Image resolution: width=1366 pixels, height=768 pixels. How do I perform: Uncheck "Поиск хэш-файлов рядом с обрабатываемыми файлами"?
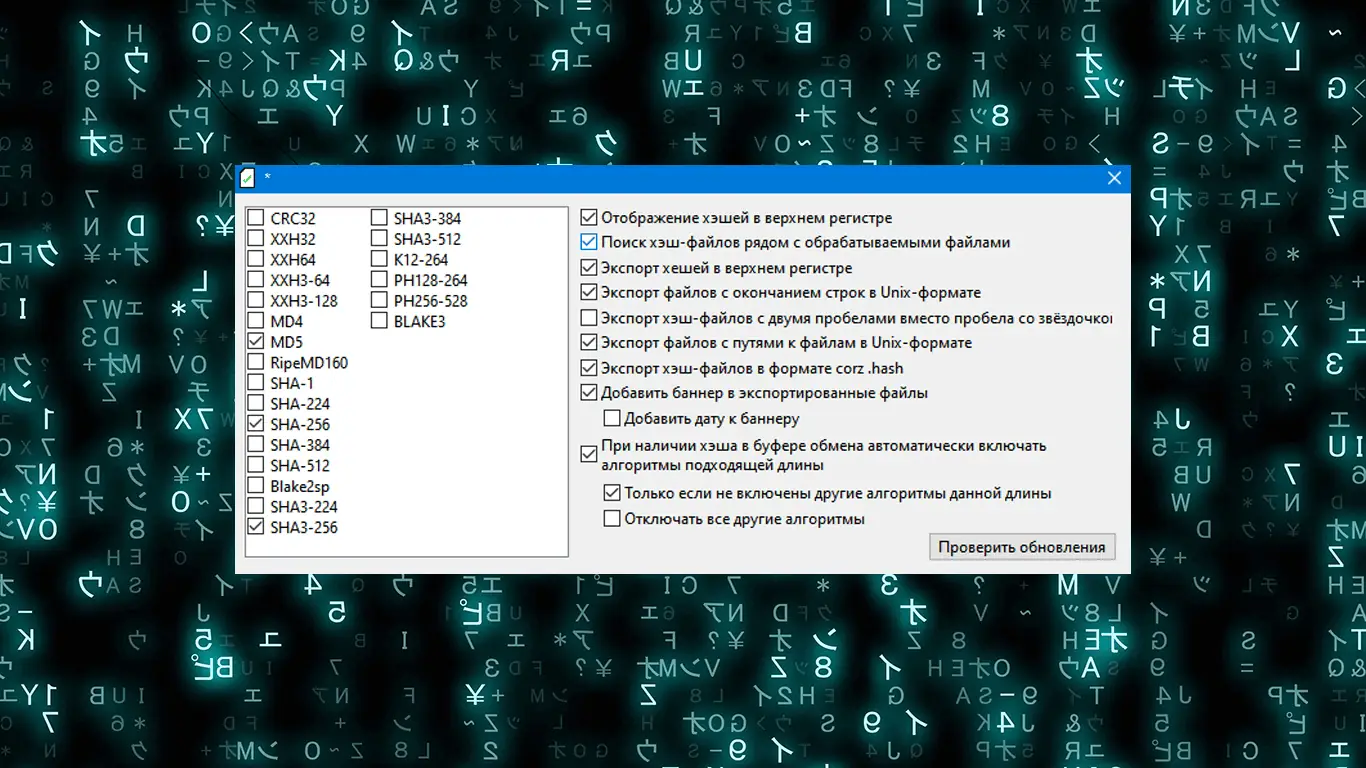(x=589, y=242)
